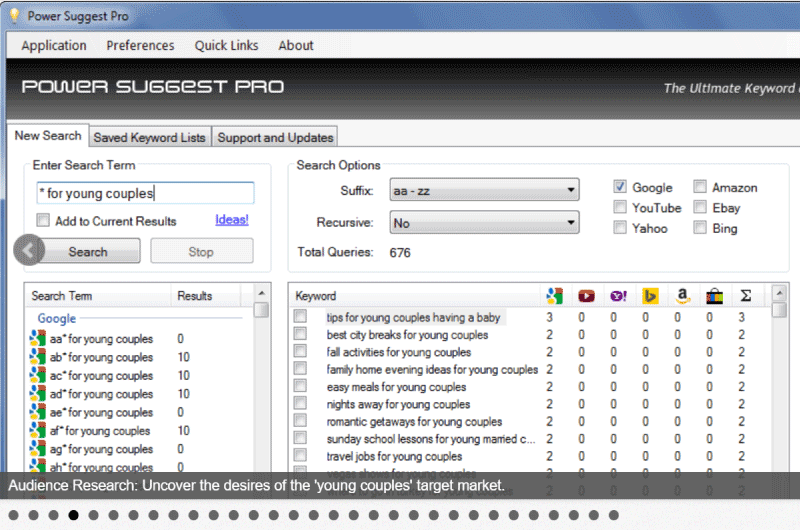
Task: Select 'sunday school lessons for young married' keyword
Action: click(431, 439)
